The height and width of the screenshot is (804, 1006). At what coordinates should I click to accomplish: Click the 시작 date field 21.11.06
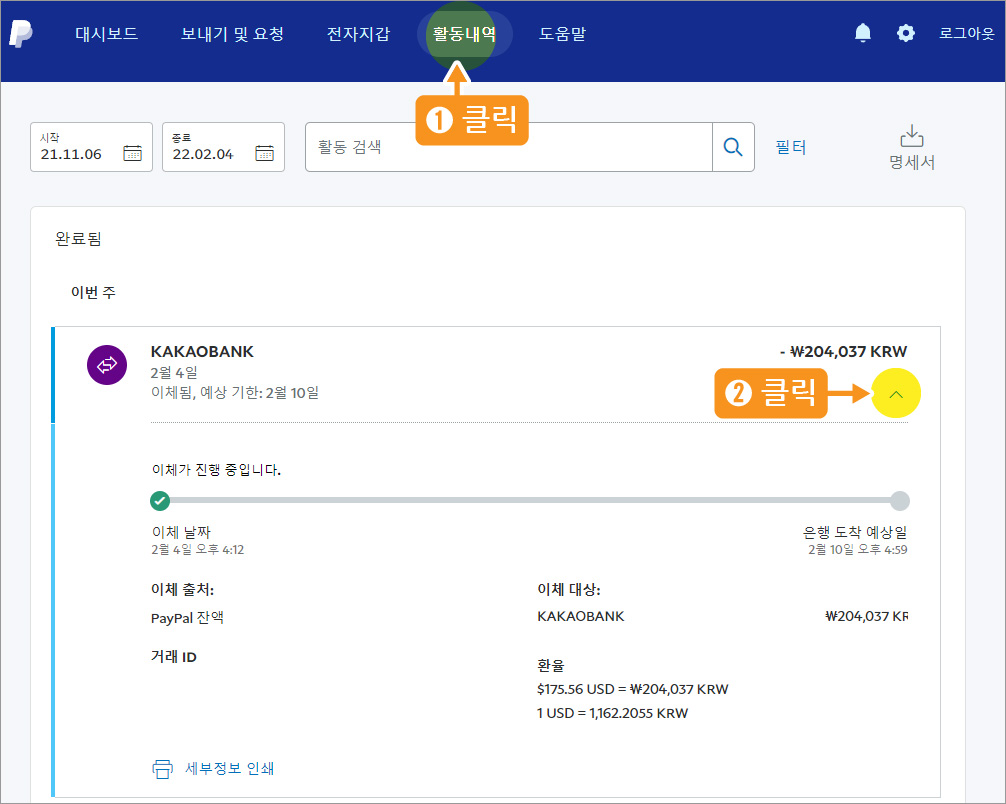click(91, 147)
